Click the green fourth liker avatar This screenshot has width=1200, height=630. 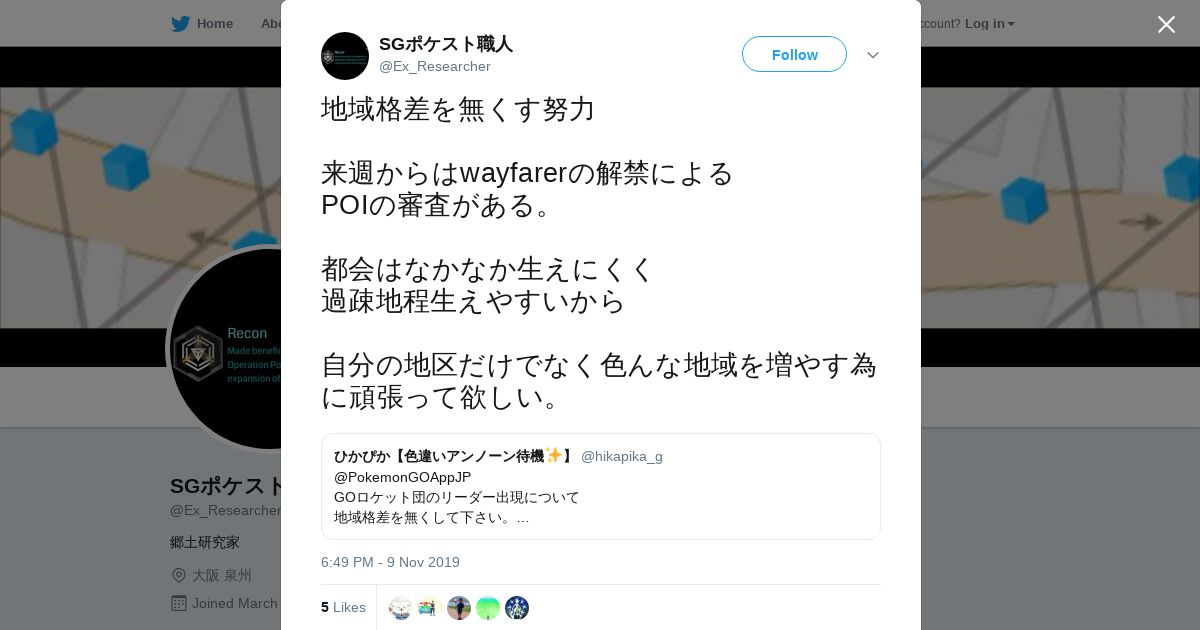[x=488, y=608]
